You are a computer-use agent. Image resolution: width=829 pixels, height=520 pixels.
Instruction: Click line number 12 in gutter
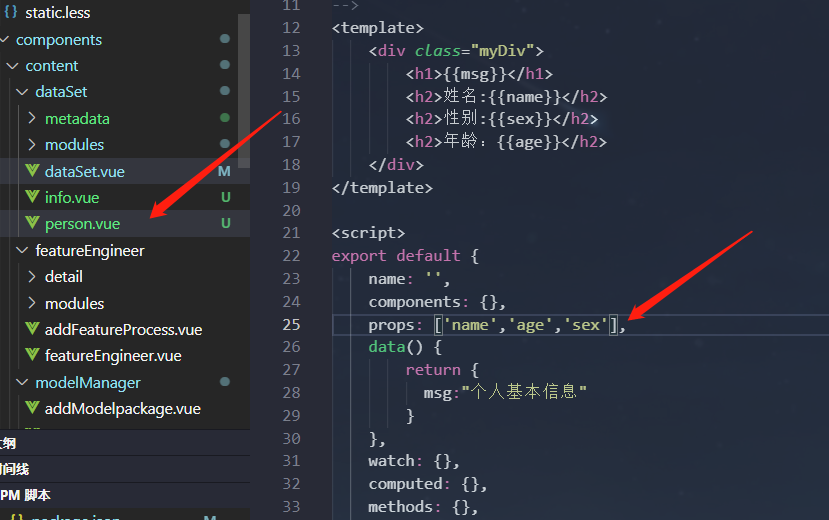tap(291, 27)
